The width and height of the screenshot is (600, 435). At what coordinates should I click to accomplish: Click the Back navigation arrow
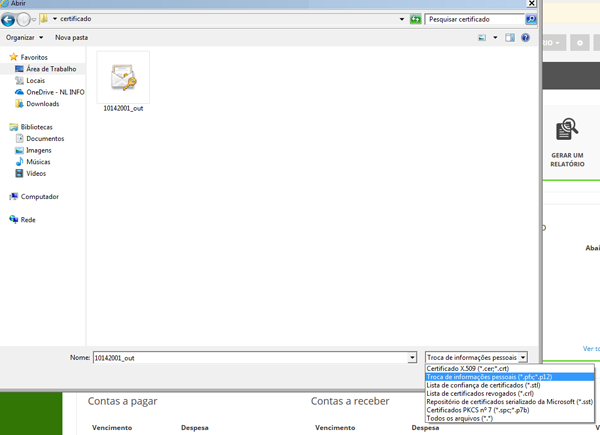[8, 19]
